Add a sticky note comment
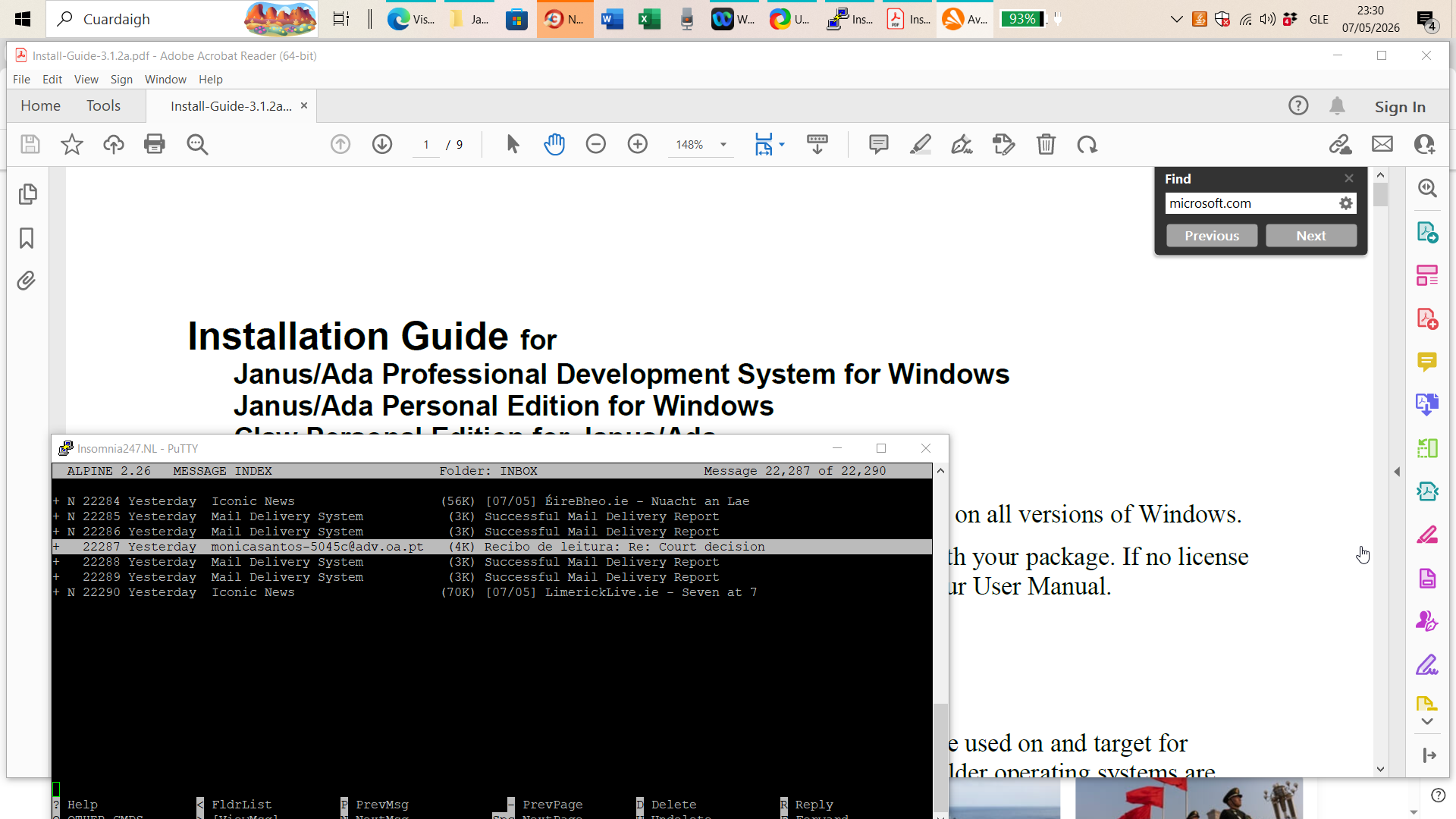The image size is (1456, 819). click(x=879, y=144)
